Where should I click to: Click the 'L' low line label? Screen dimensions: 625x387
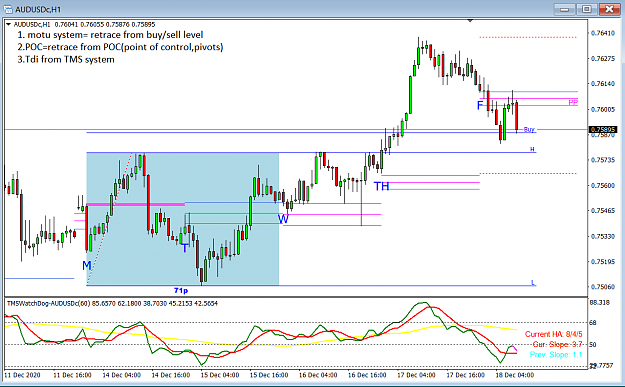point(533,283)
